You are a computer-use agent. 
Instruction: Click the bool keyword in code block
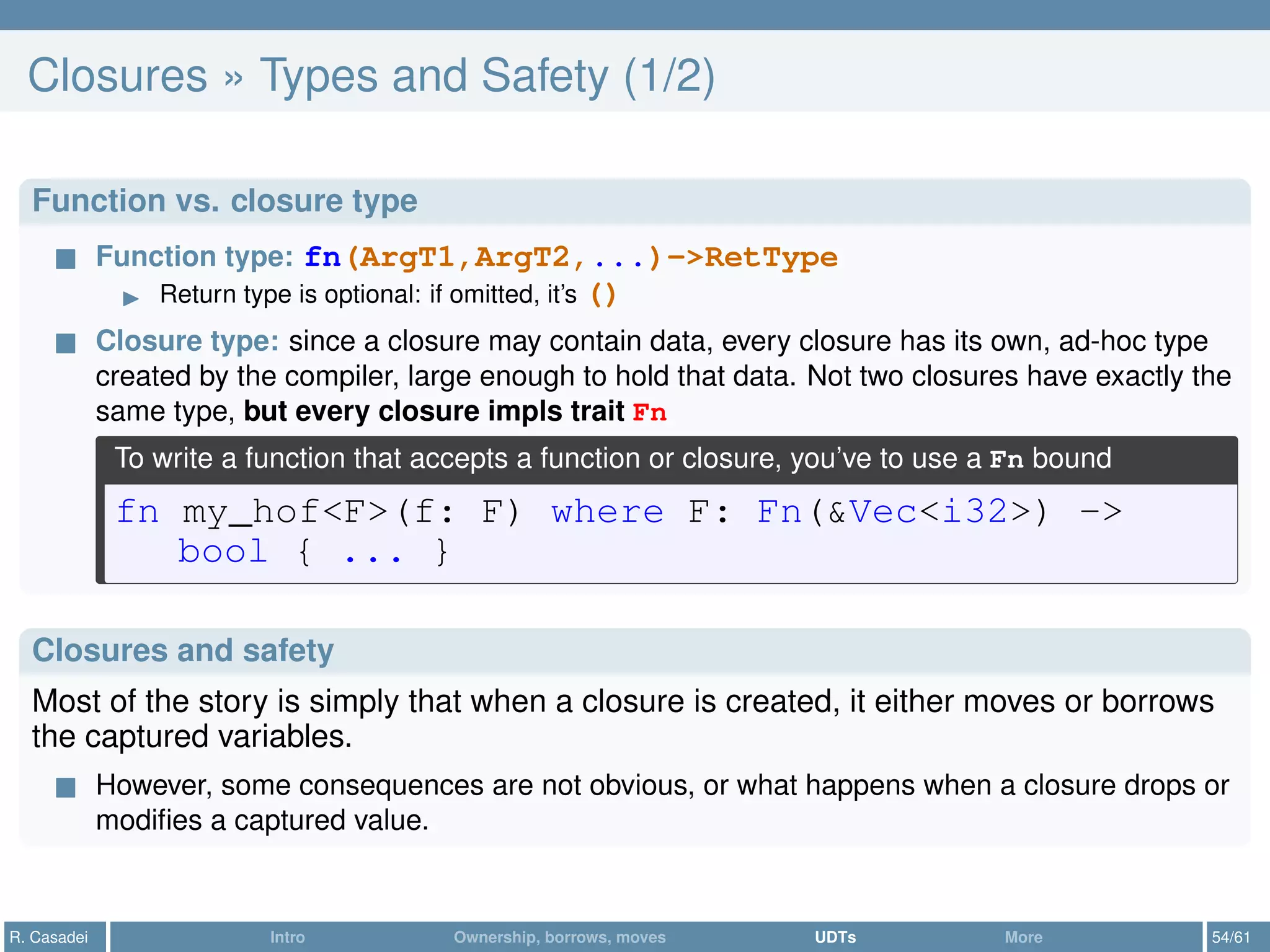point(222,552)
